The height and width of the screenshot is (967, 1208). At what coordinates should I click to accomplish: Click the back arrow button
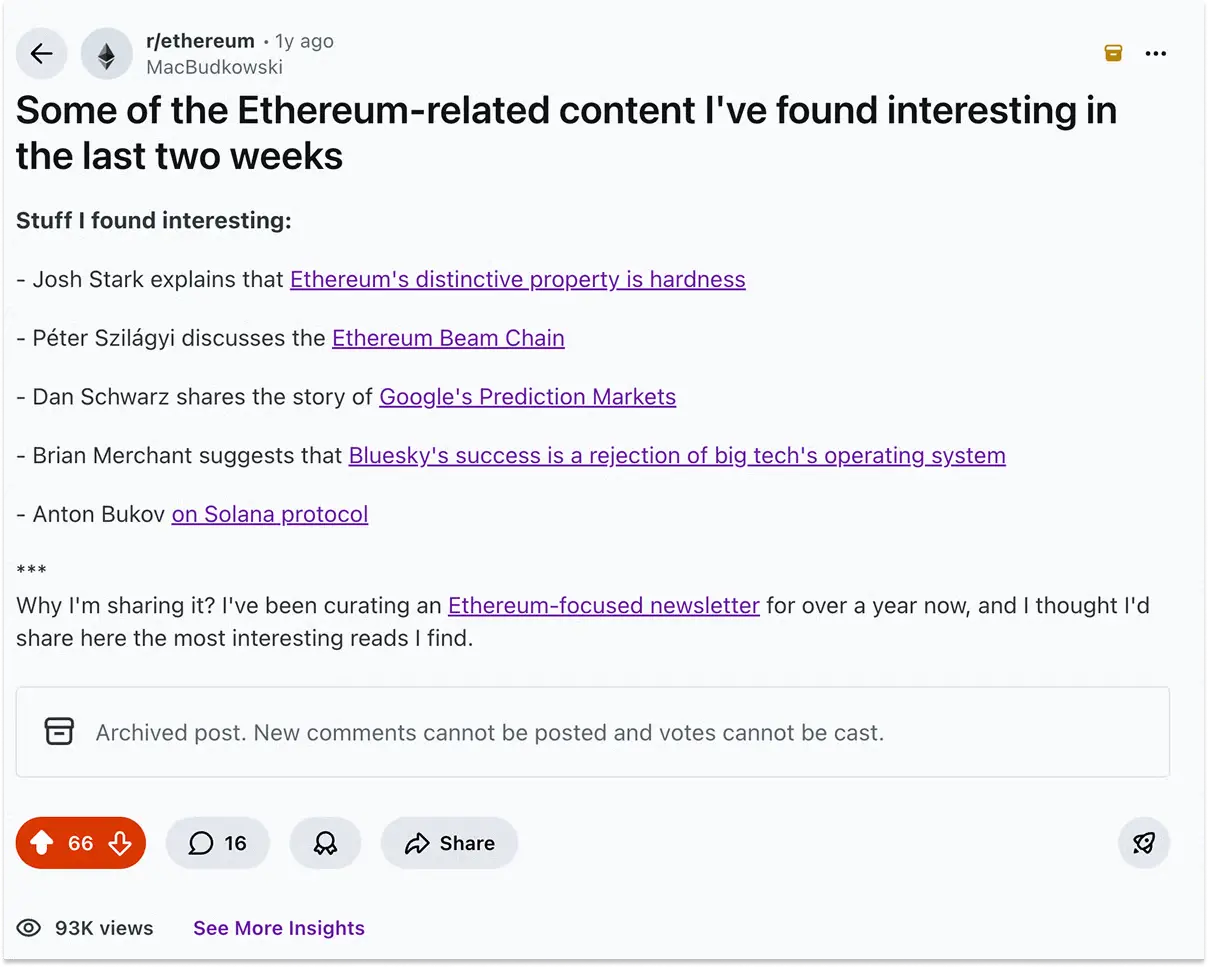[x=42, y=54]
